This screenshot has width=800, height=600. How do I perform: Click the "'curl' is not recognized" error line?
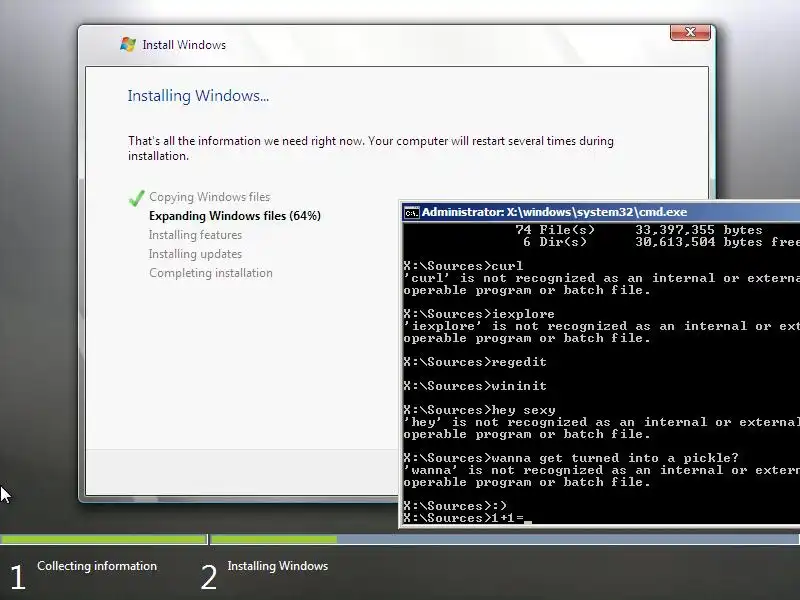coord(602,278)
